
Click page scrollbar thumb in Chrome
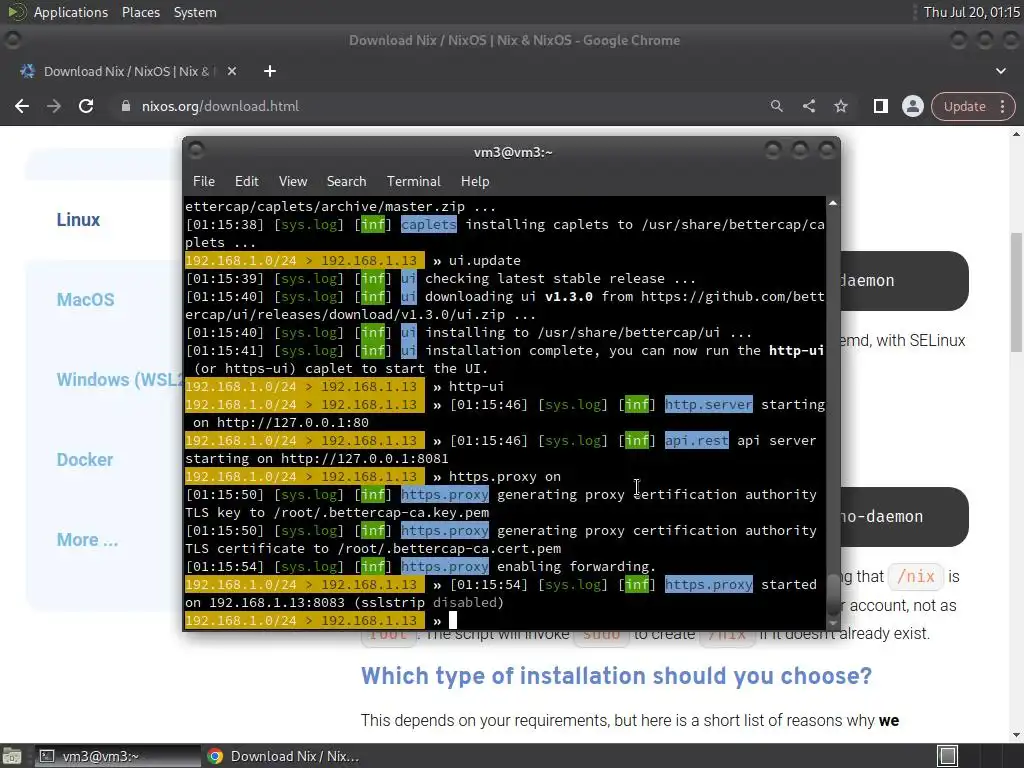(1016, 293)
